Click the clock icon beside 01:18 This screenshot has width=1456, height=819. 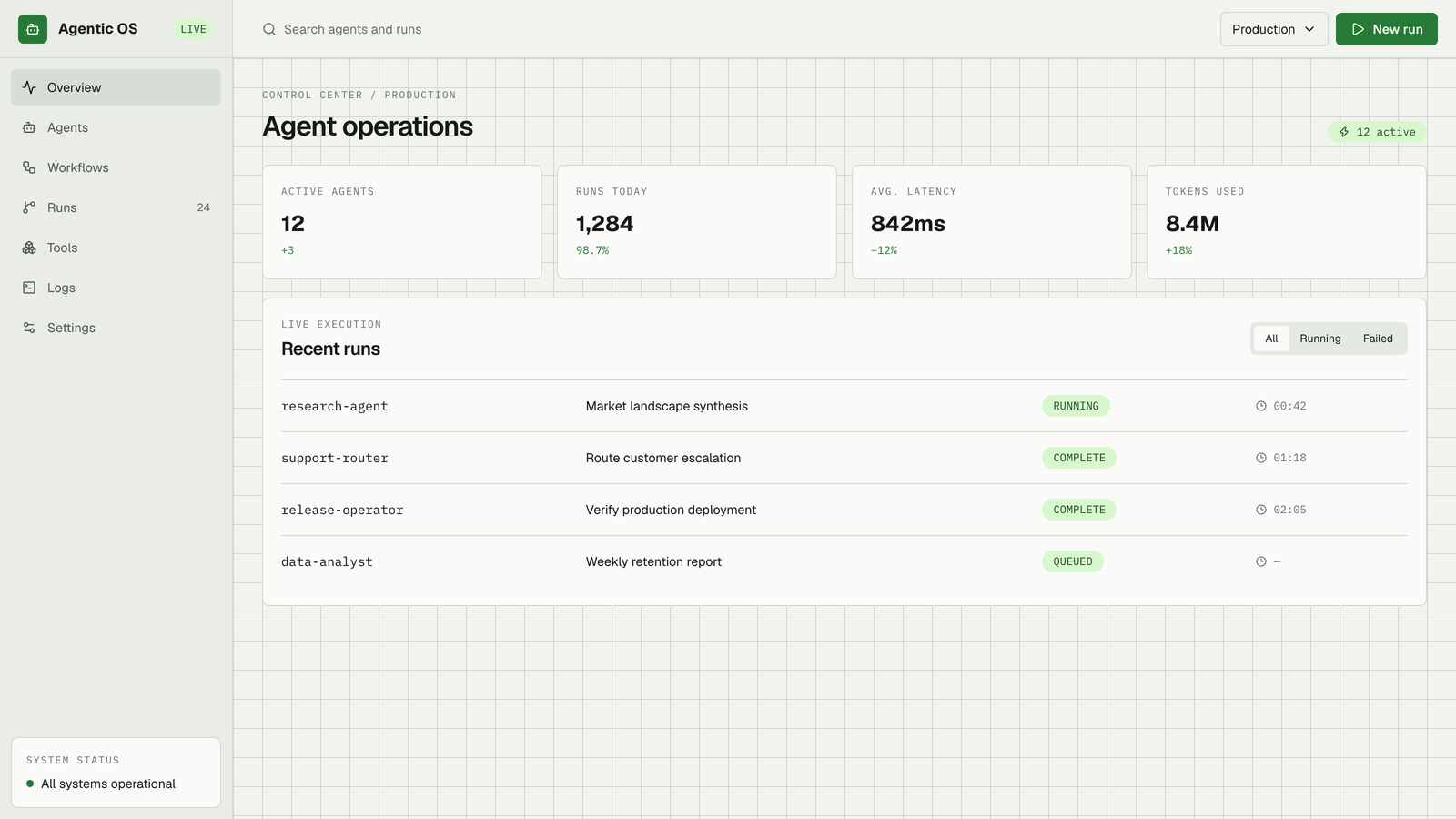click(1261, 458)
